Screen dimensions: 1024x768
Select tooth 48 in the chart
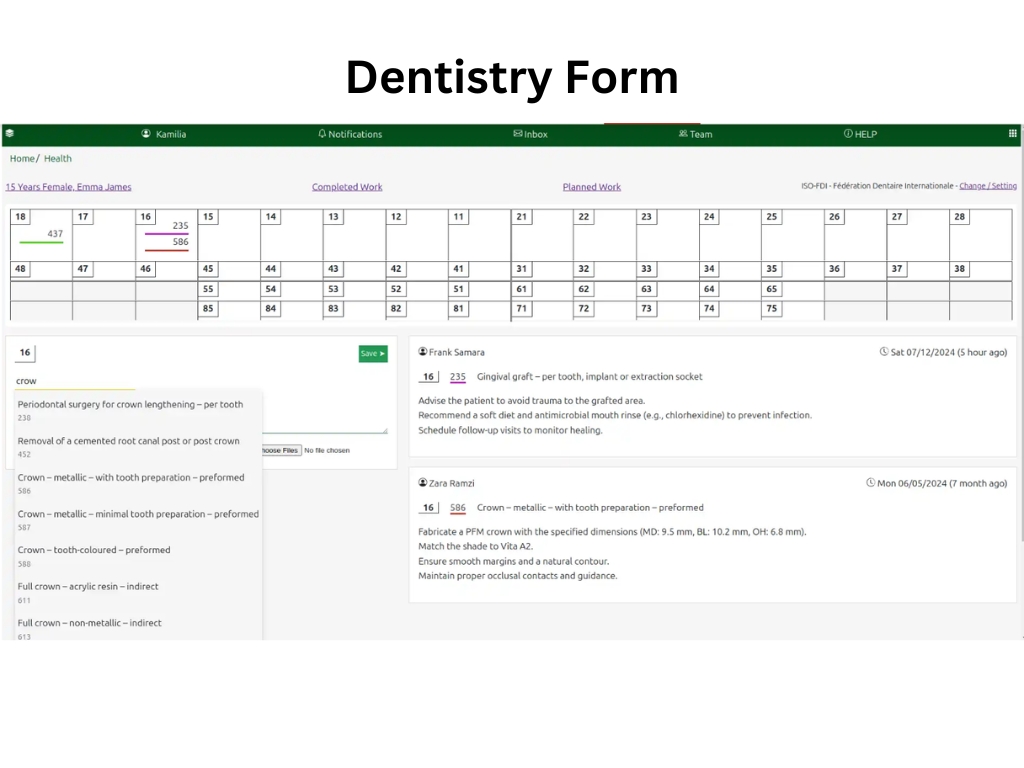20,268
